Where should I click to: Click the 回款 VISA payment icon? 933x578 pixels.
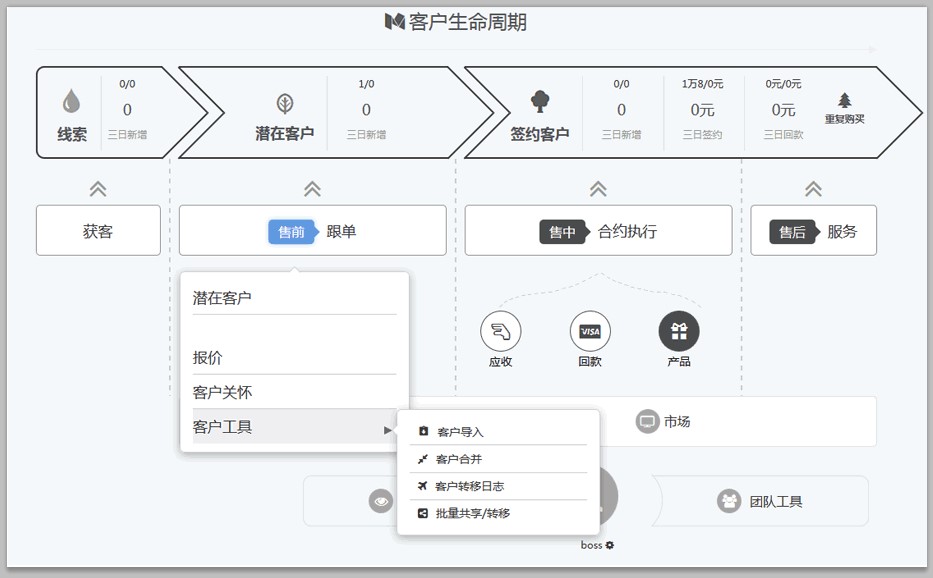tap(590, 331)
